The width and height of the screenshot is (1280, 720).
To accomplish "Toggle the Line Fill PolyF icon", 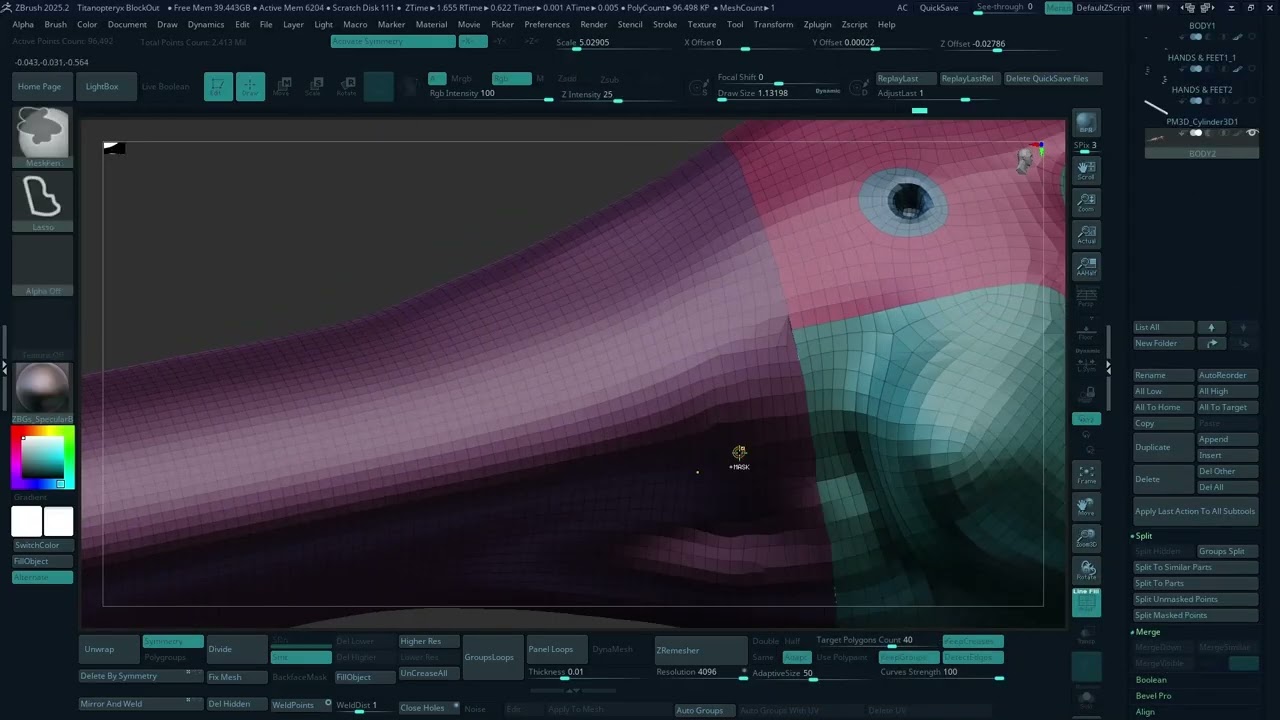I will (x=1086, y=602).
